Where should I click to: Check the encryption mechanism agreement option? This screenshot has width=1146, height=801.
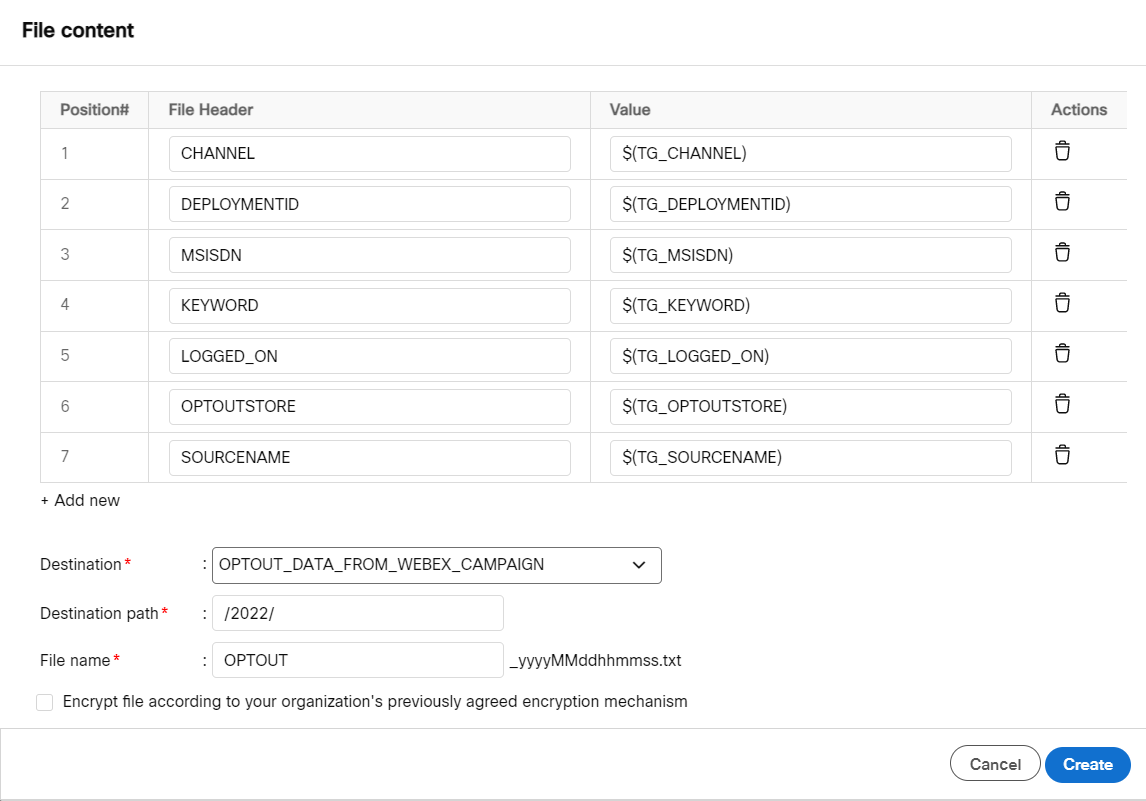(x=44, y=702)
